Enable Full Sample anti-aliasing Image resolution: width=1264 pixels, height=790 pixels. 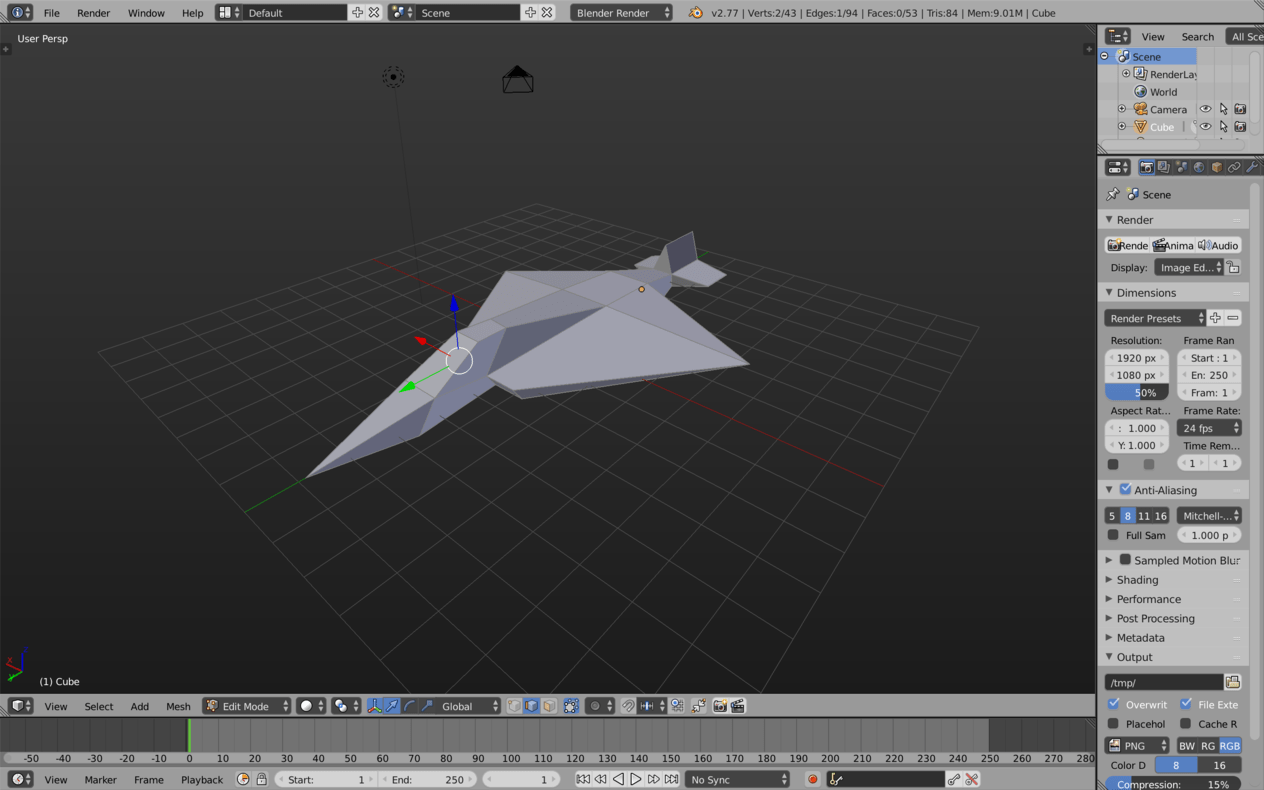point(1114,535)
